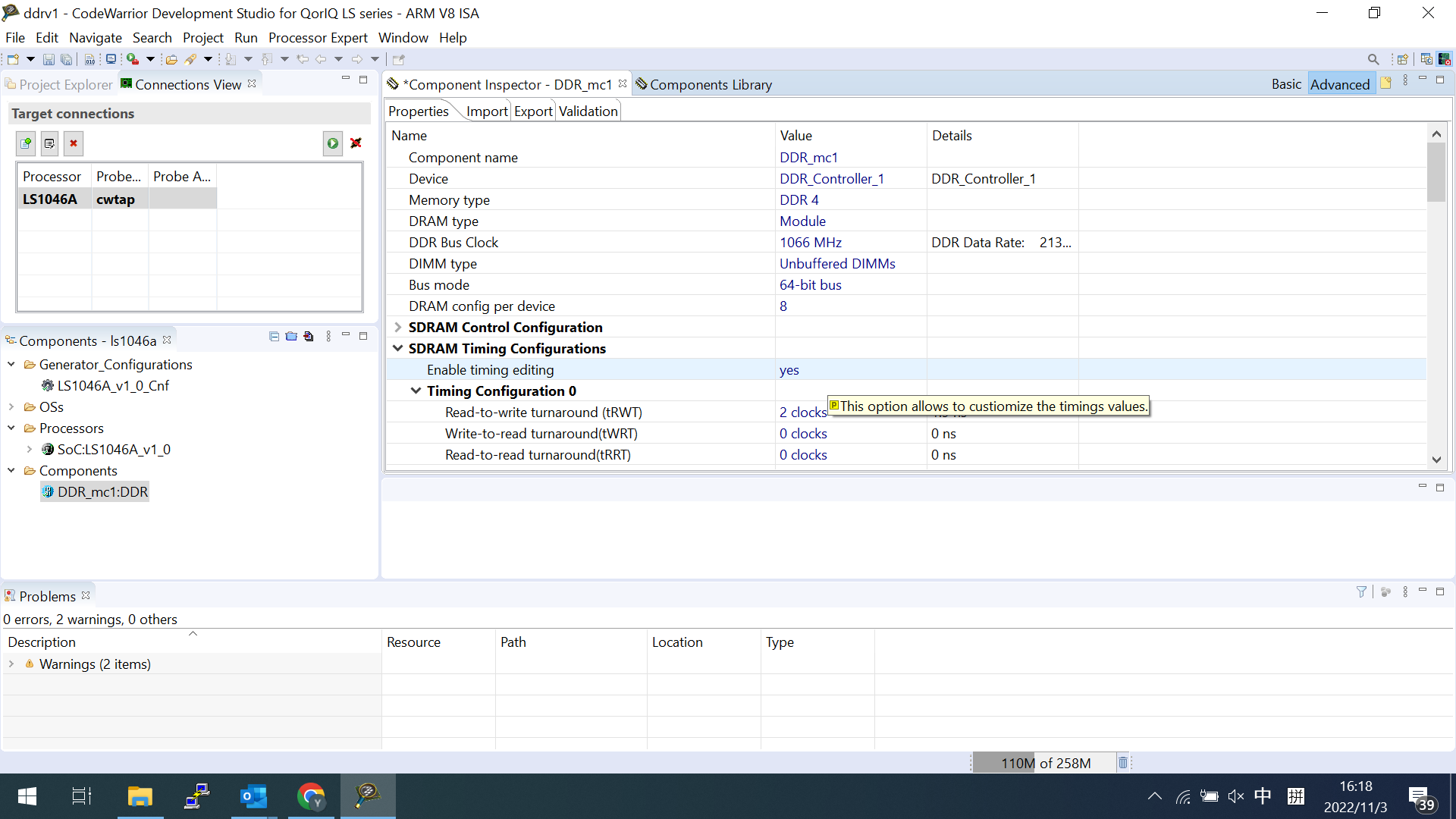Select the Connect probe icon in Target connections
The image size is (1456, 819).
332,143
